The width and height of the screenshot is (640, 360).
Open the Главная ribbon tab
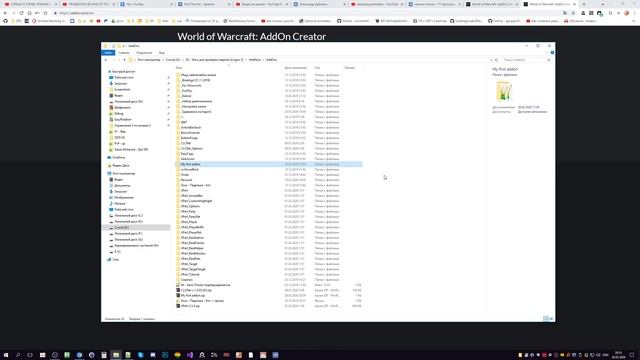(124, 53)
